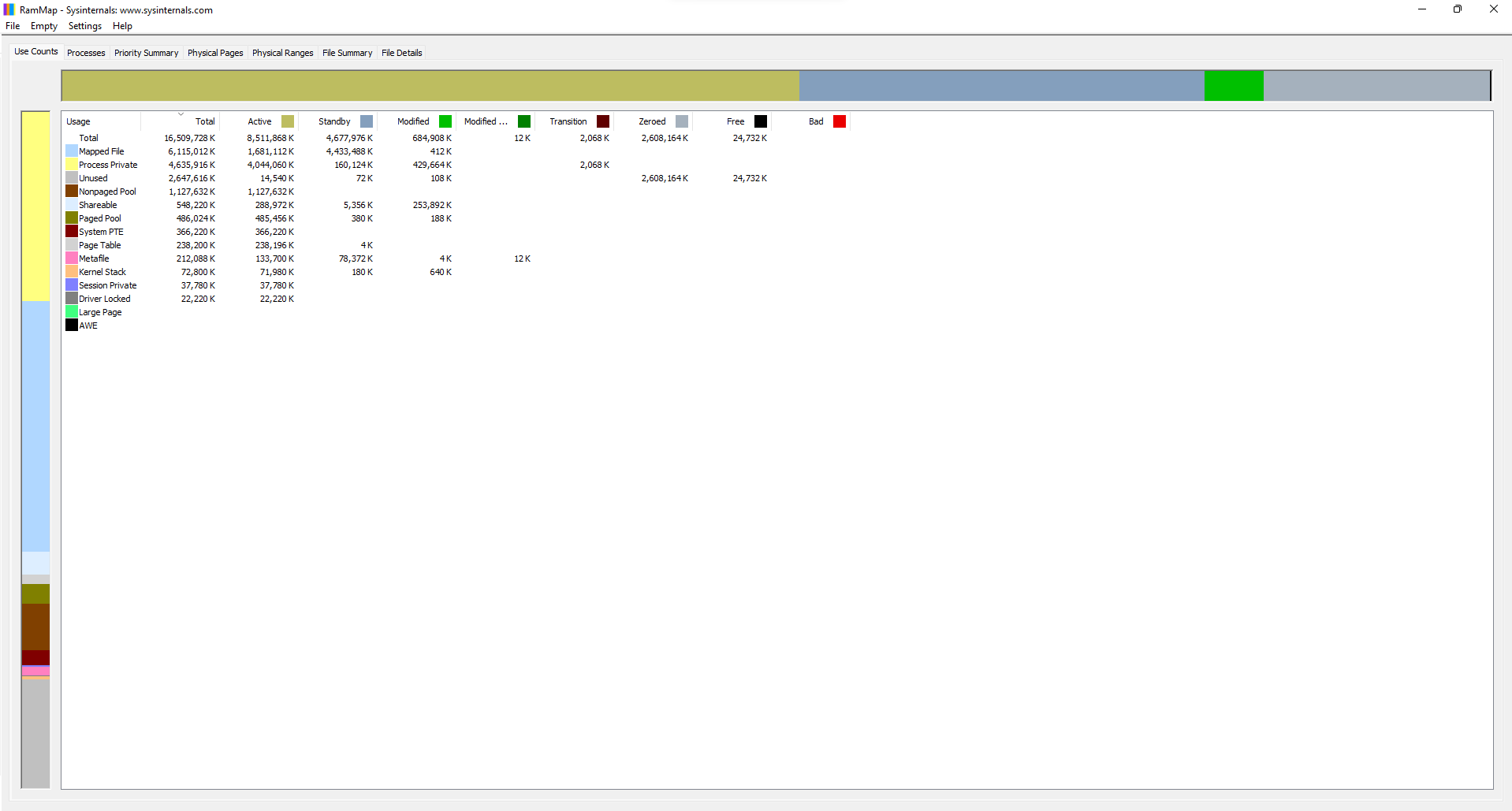Click the Modified column green swatch
The height and width of the screenshot is (811, 1512).
pos(445,121)
